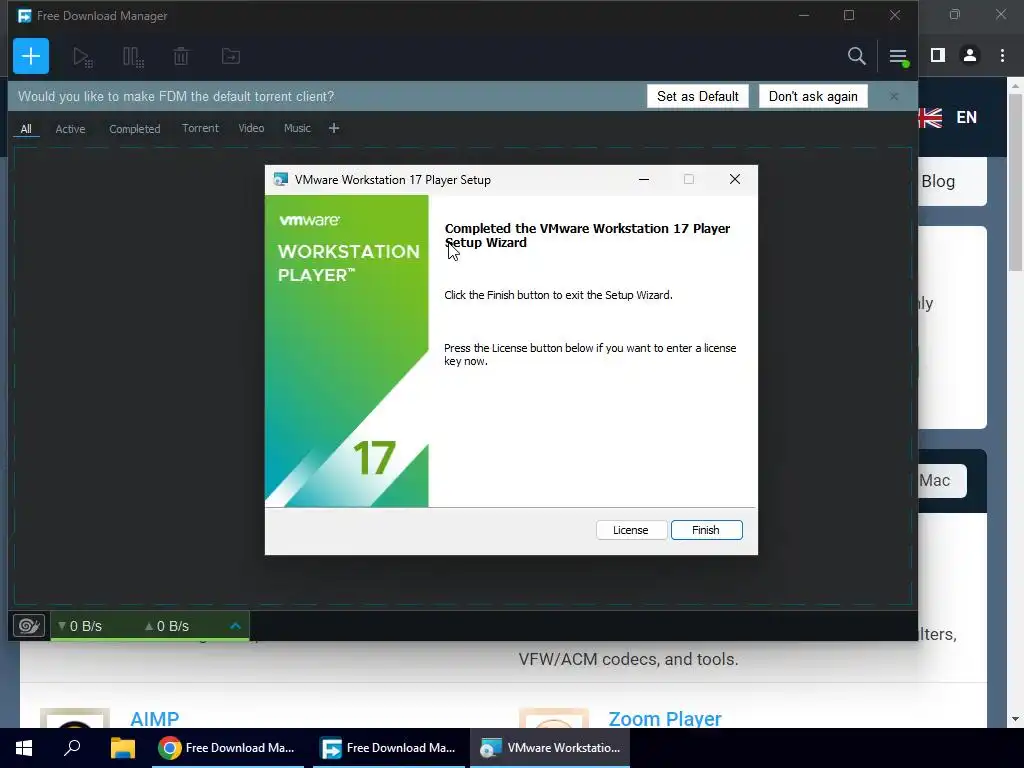This screenshot has height=768, width=1024.
Task: Click the scrollbar down arrow in browser
Action: 1015,719
